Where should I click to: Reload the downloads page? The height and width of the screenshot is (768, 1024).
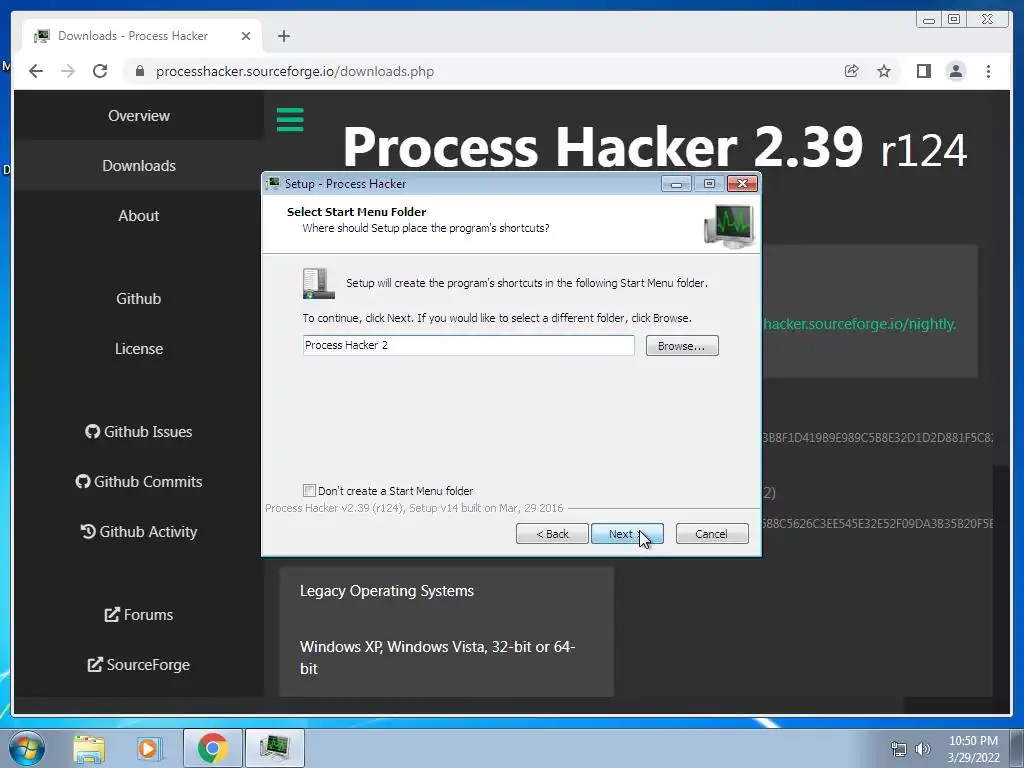point(100,71)
